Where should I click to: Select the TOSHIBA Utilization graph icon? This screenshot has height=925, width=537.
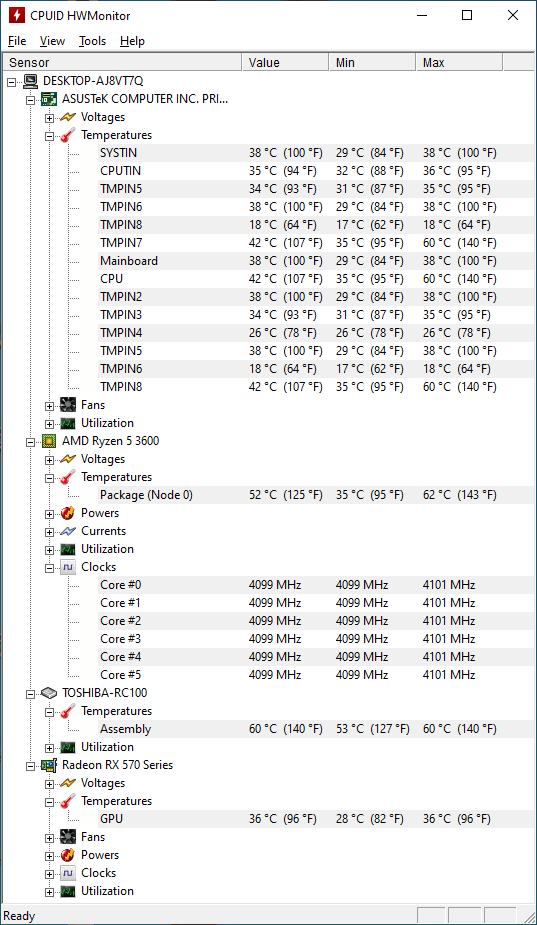coord(68,747)
